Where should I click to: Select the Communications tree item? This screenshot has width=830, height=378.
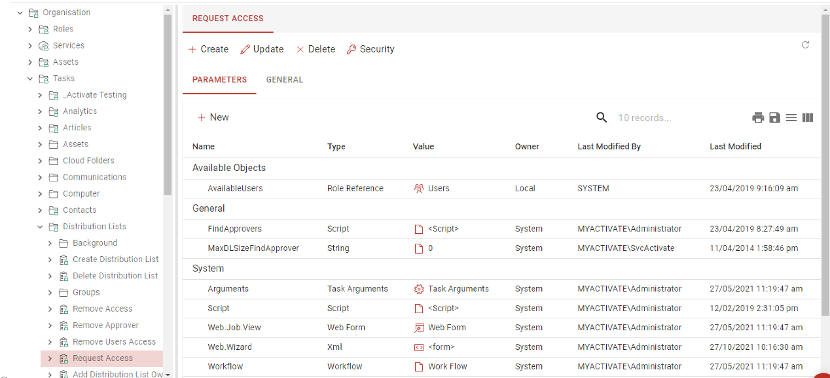tap(94, 177)
